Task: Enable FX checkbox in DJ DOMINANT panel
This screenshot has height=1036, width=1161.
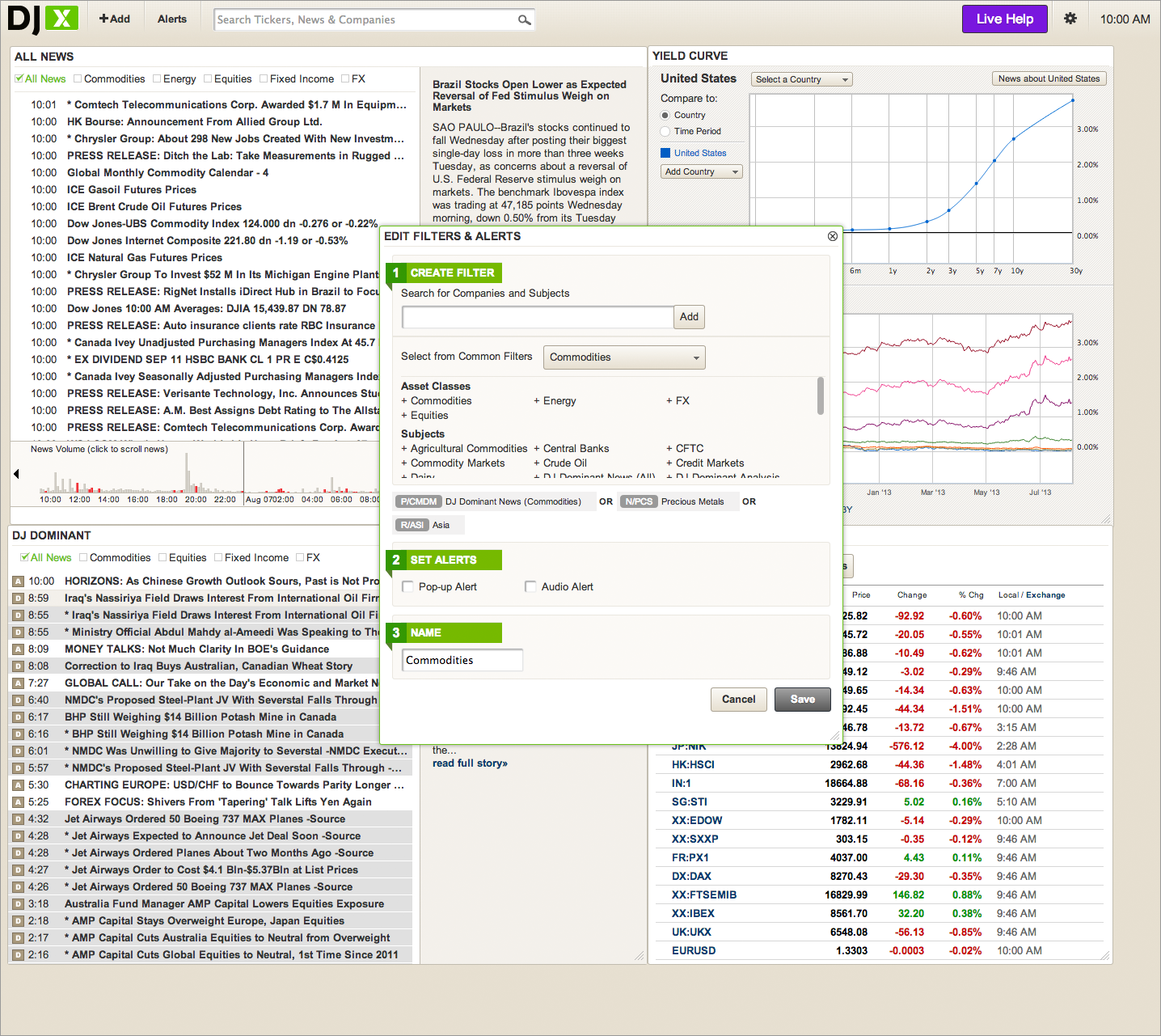Action: [300, 557]
